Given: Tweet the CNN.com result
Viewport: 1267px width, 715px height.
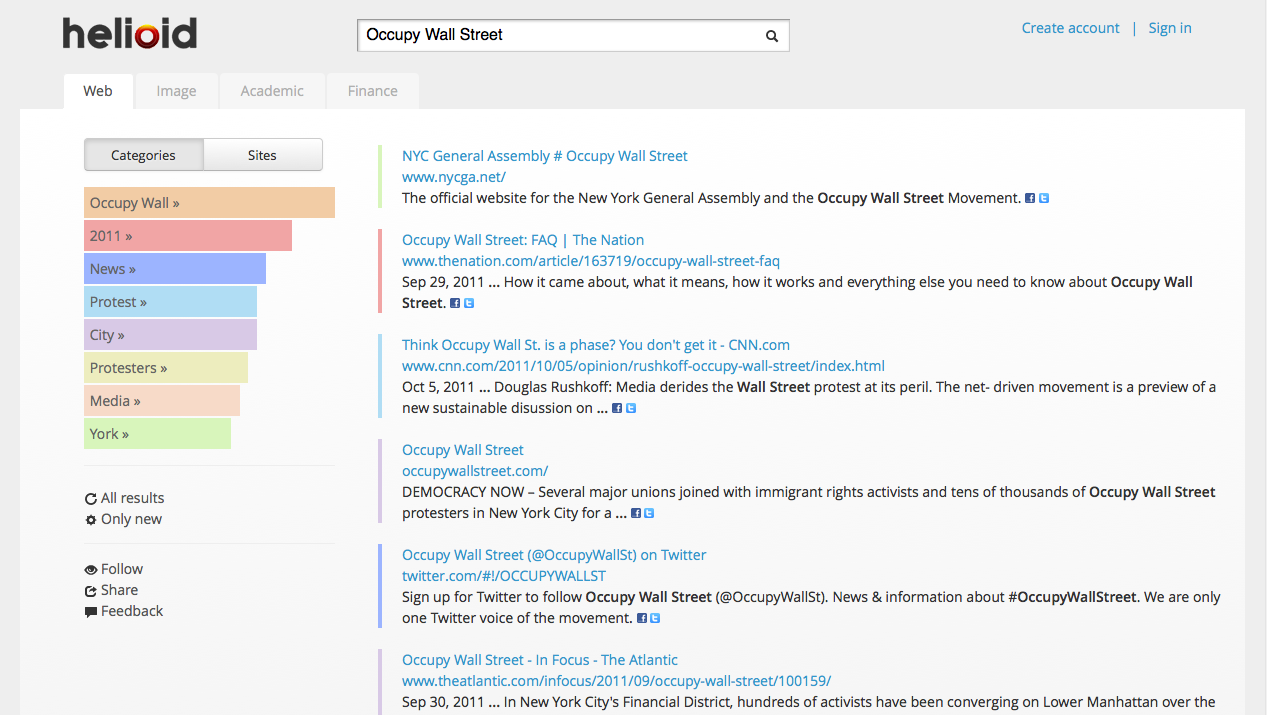Looking at the screenshot, I should [x=631, y=408].
